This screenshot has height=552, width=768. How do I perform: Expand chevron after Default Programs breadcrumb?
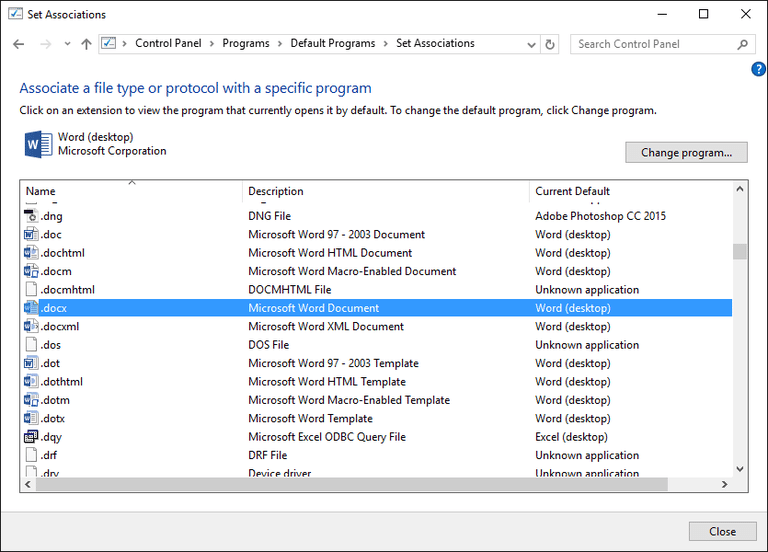tap(385, 44)
